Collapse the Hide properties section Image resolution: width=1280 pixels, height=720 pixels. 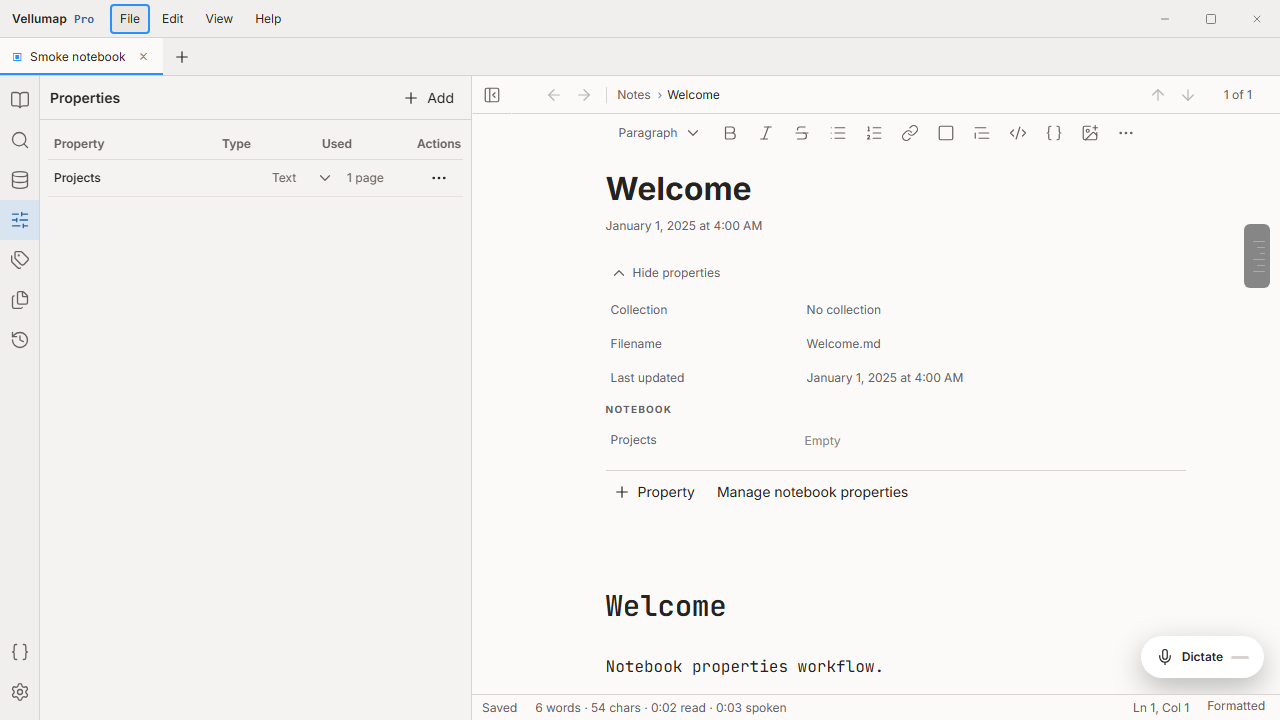tap(666, 273)
